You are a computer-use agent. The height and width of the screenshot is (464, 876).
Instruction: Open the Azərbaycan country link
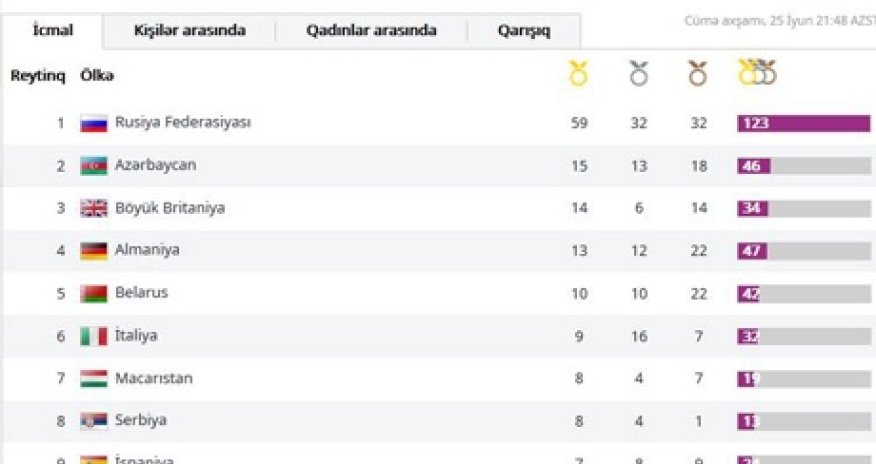155,165
